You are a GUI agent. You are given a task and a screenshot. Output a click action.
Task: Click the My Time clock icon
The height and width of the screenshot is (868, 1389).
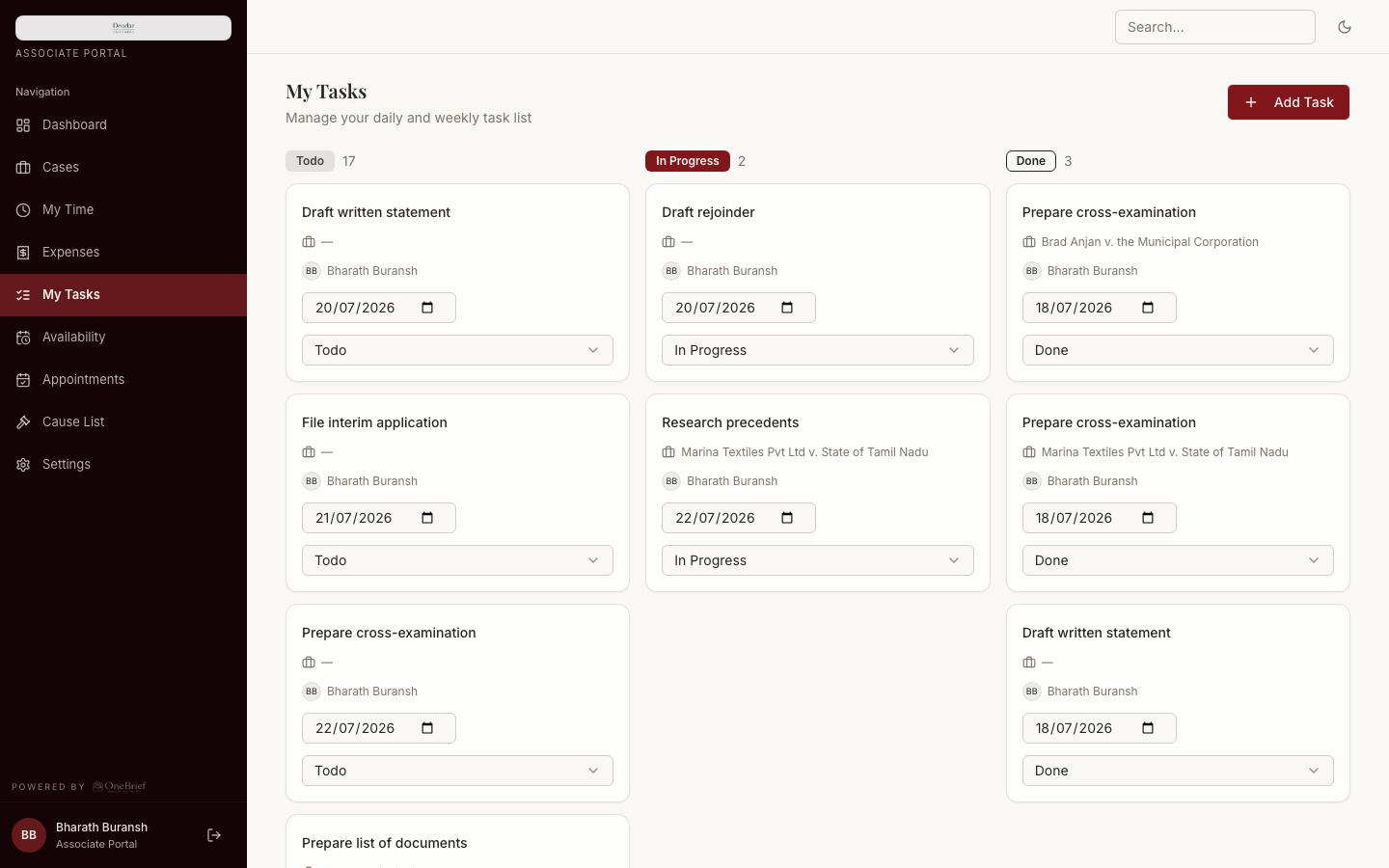(x=23, y=210)
